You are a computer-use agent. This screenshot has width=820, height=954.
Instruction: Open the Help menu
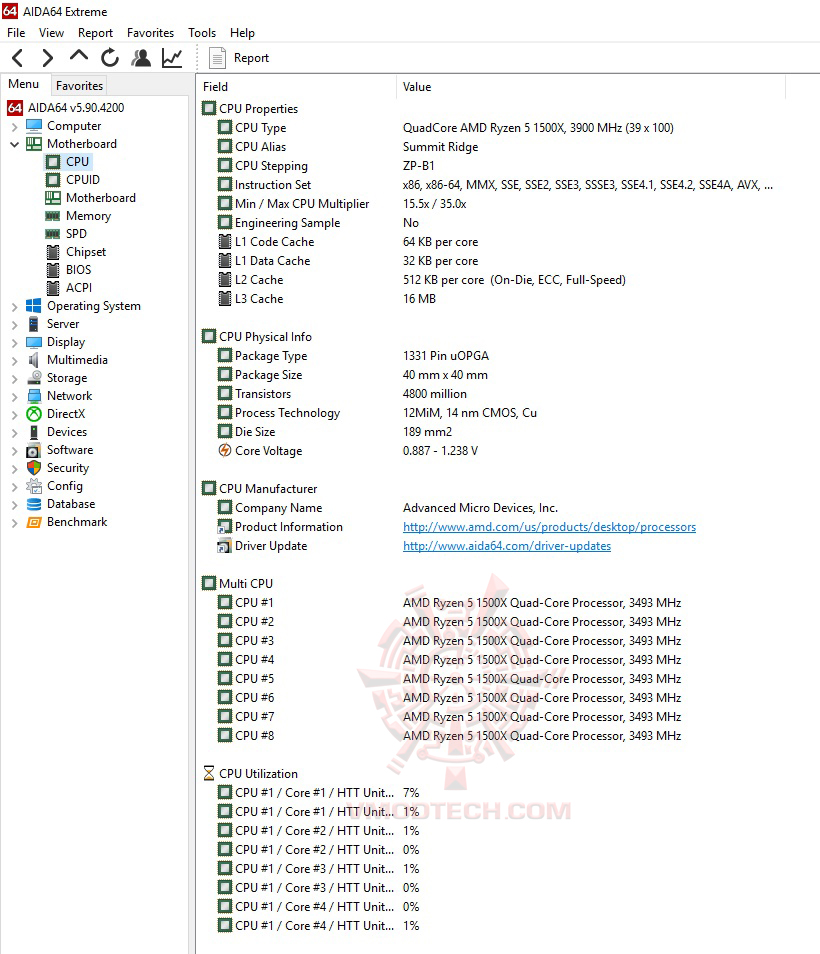click(x=242, y=33)
